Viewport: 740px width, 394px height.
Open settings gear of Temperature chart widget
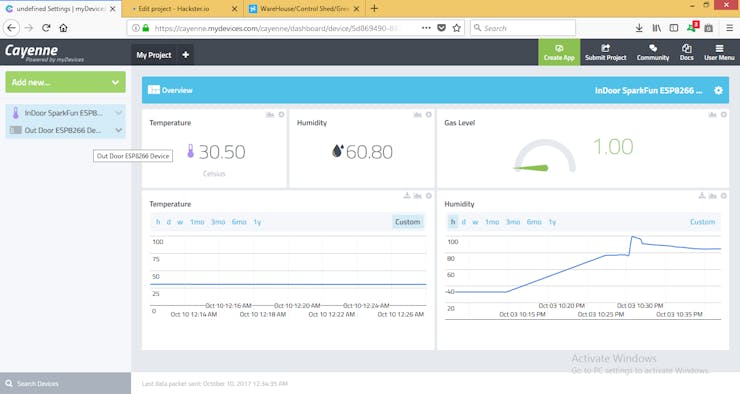click(429, 196)
